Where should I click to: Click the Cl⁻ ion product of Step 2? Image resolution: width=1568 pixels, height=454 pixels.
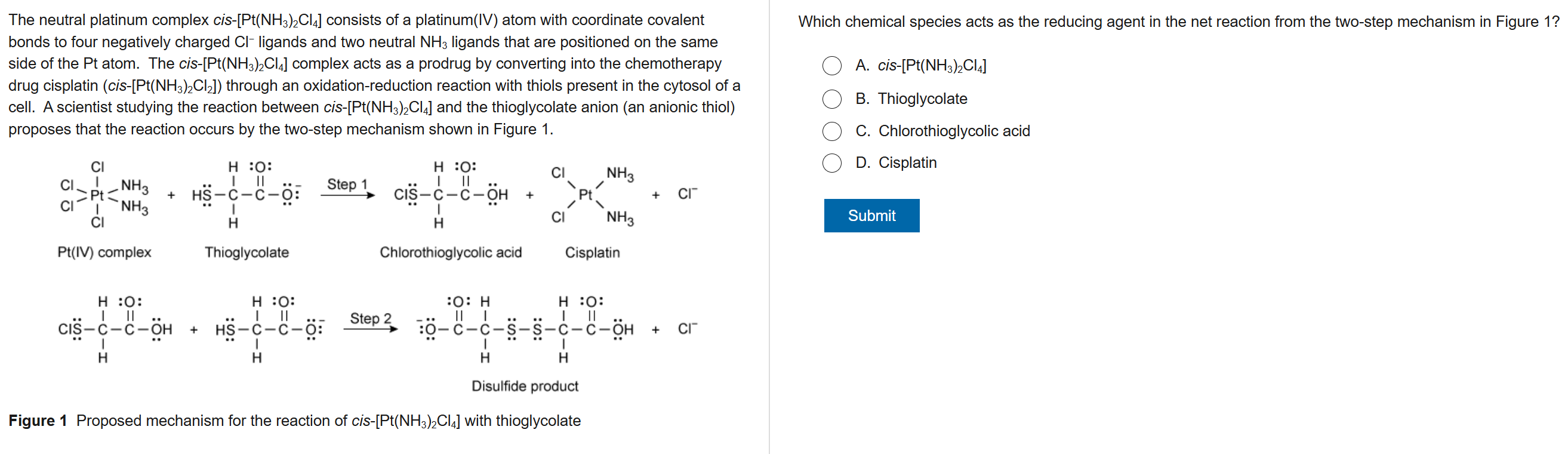pos(687,329)
